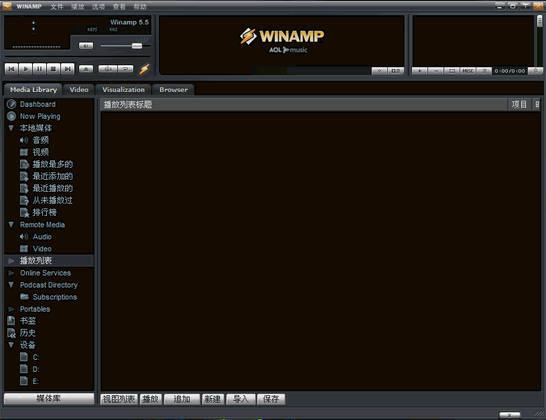Open the 查看 menu

click(119, 7)
